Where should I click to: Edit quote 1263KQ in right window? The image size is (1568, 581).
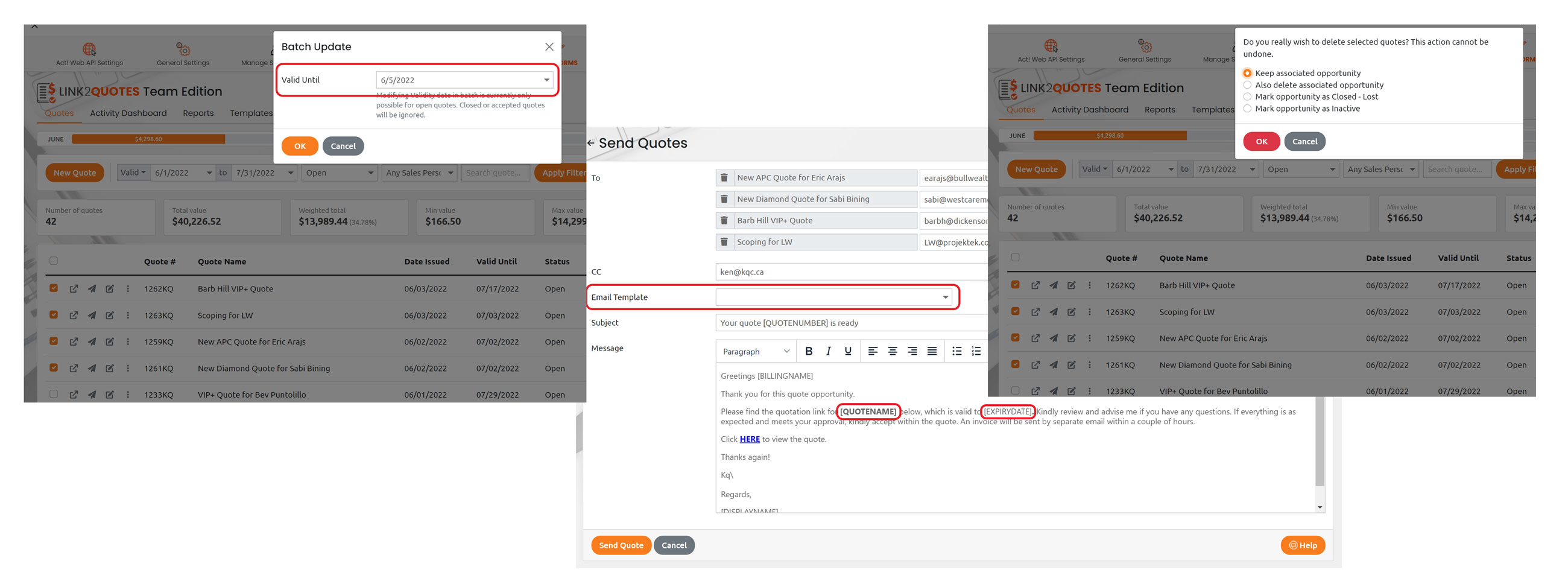[1071, 312]
